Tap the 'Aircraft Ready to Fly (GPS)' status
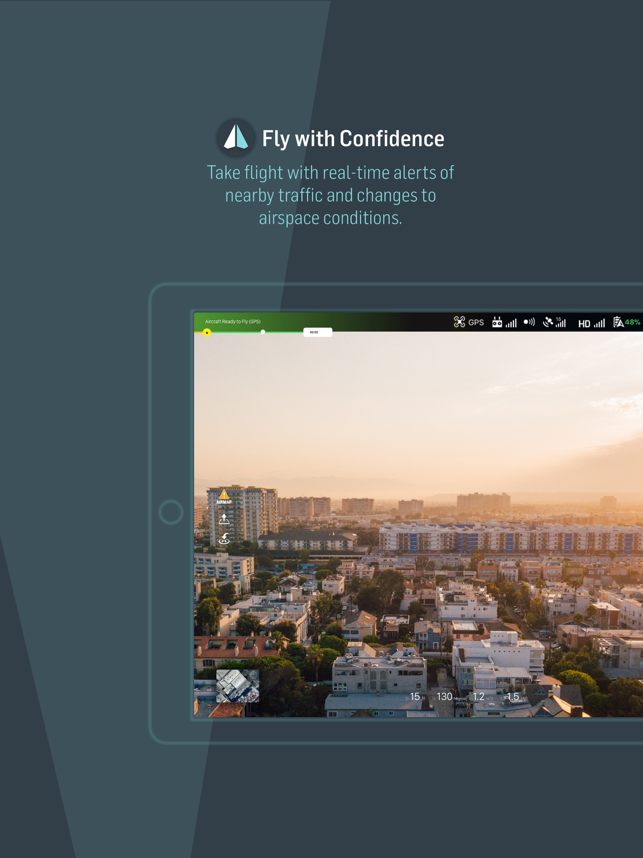This screenshot has height=858, width=643. point(233,321)
